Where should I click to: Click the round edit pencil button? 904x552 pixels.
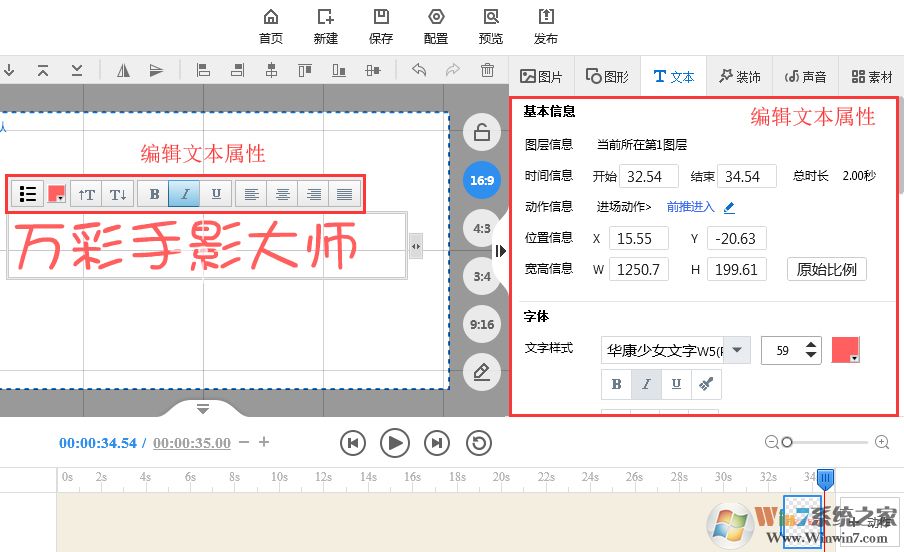click(481, 372)
